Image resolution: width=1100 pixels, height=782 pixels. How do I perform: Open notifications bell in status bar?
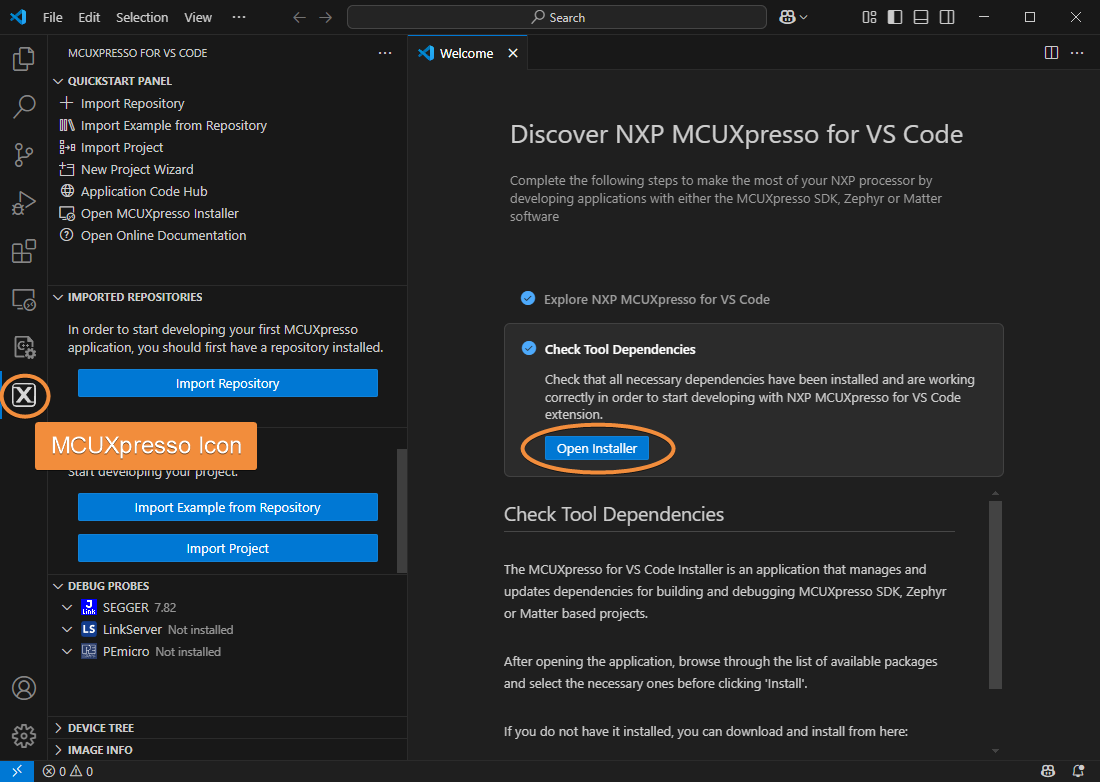(x=1078, y=771)
